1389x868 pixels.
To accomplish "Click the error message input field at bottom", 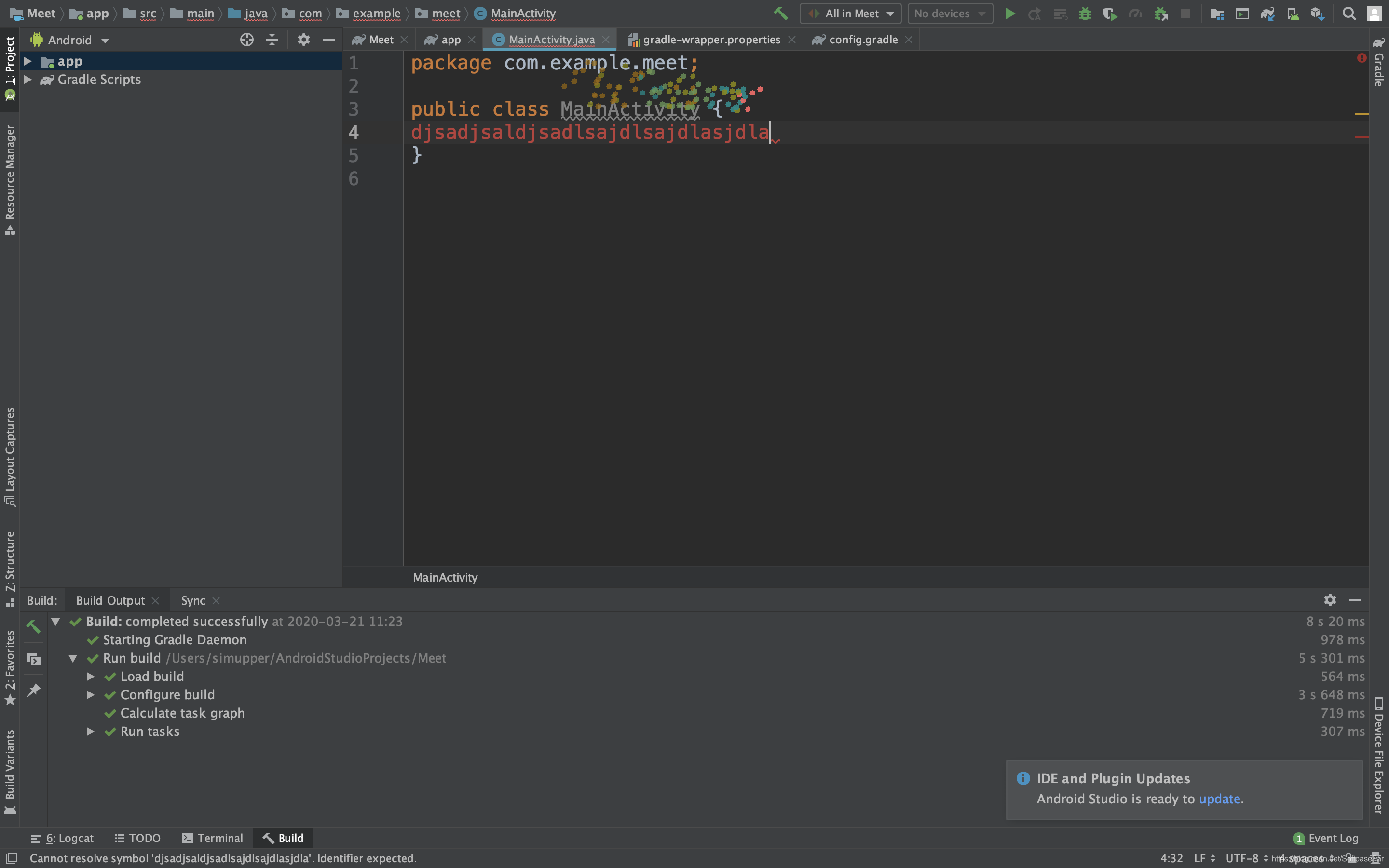I will pyautogui.click(x=223, y=858).
